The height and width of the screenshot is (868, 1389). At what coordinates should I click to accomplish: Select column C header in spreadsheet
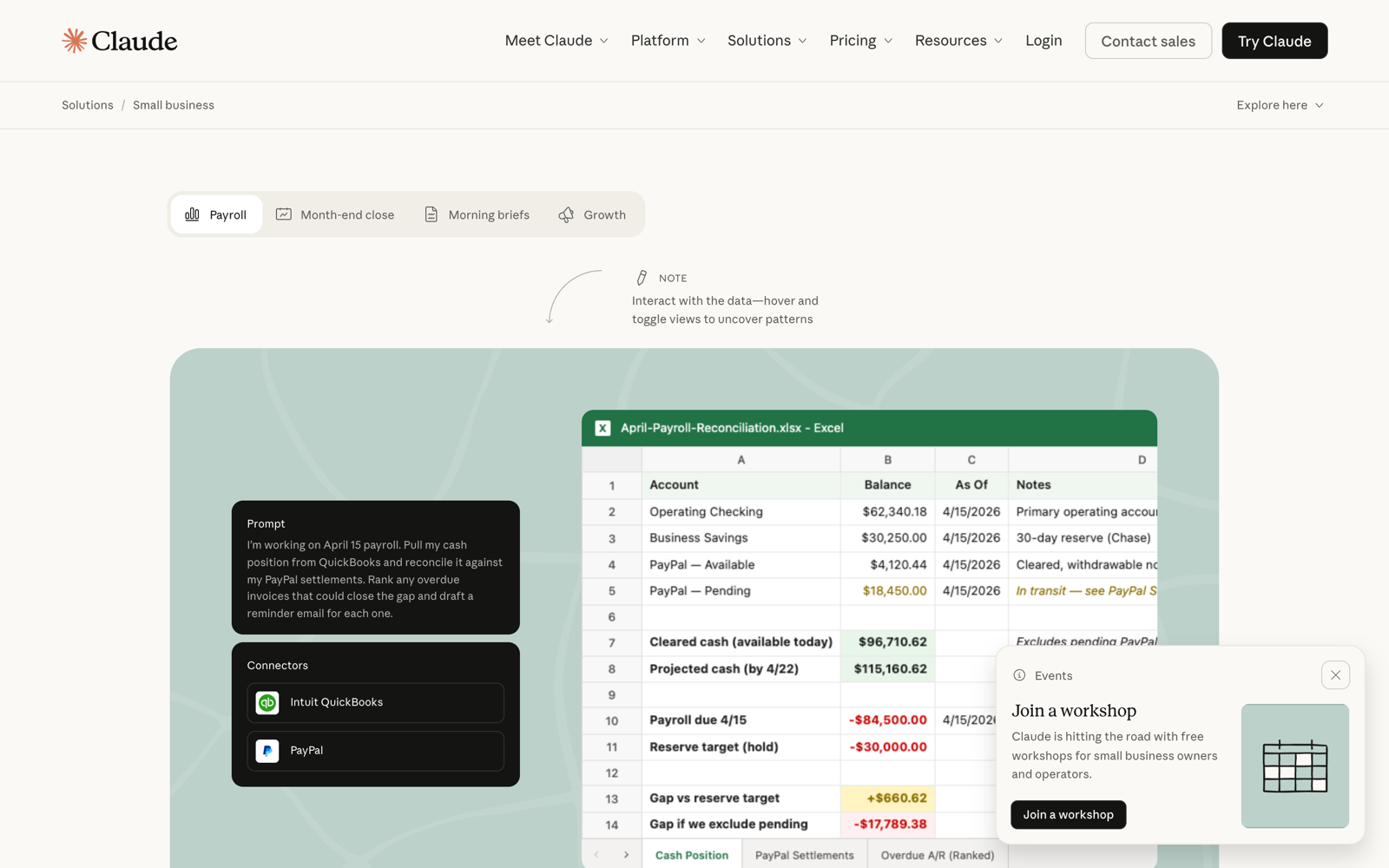pyautogui.click(x=971, y=460)
